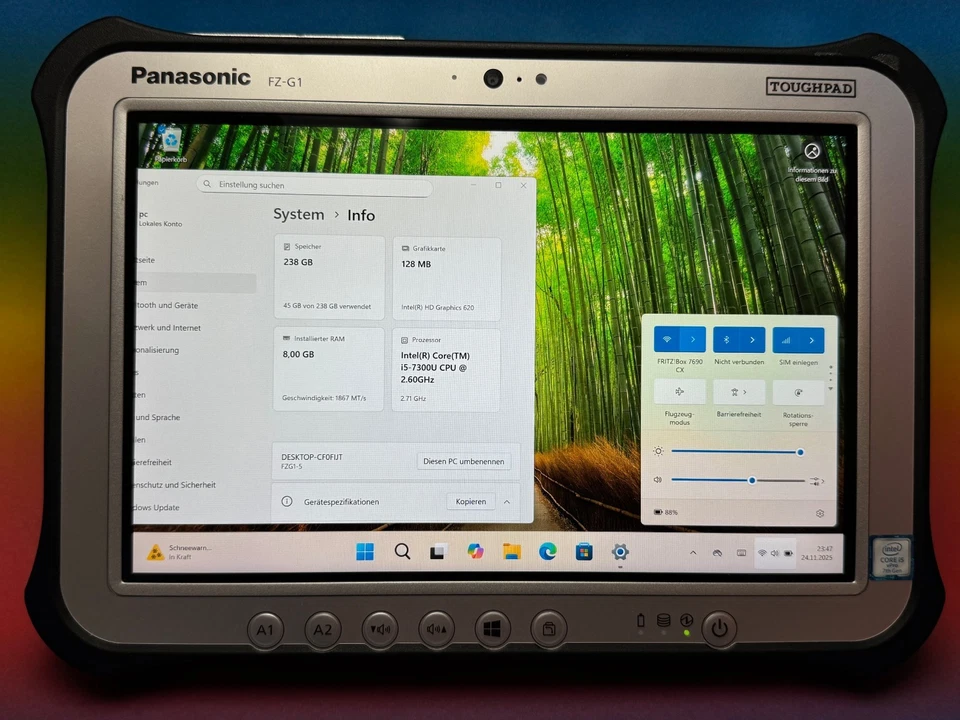Image resolution: width=960 pixels, height=720 pixels.
Task: Open the battery indicator showing 88%
Action: pyautogui.click(x=663, y=512)
